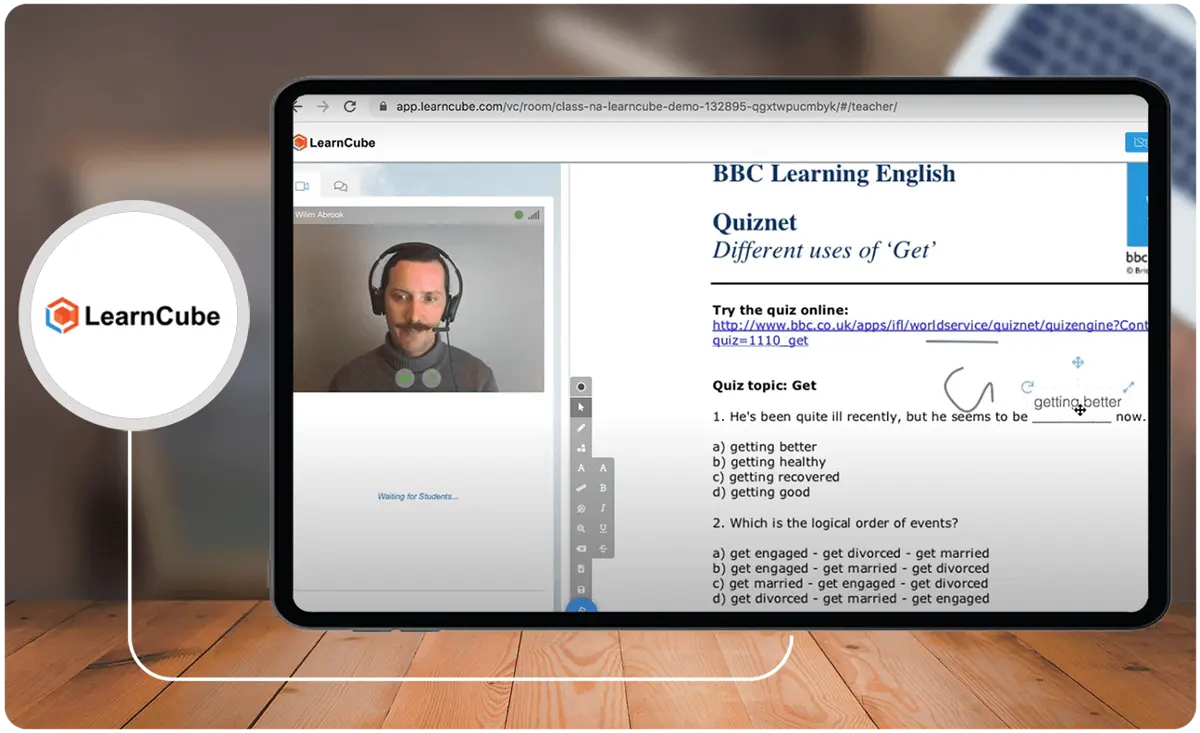Click 'Try the quiz online:' label
Image resolution: width=1200 pixels, height=733 pixels.
[780, 310]
